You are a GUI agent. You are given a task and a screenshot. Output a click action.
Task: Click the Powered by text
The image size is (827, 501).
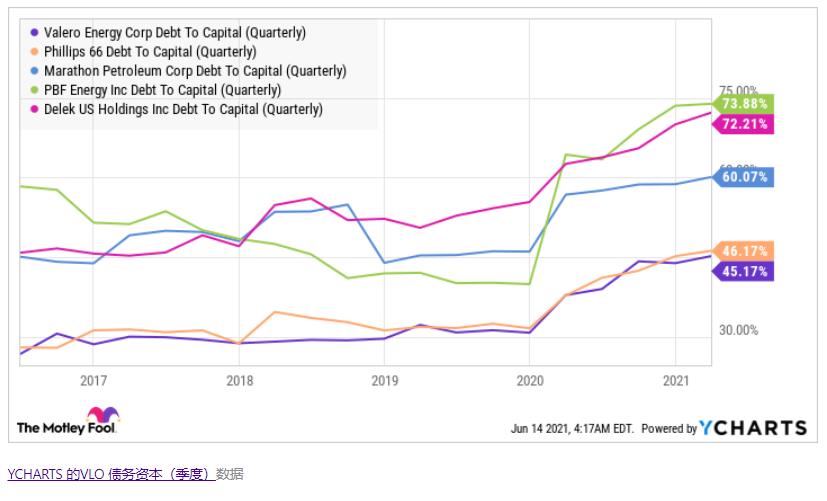[x=669, y=429]
